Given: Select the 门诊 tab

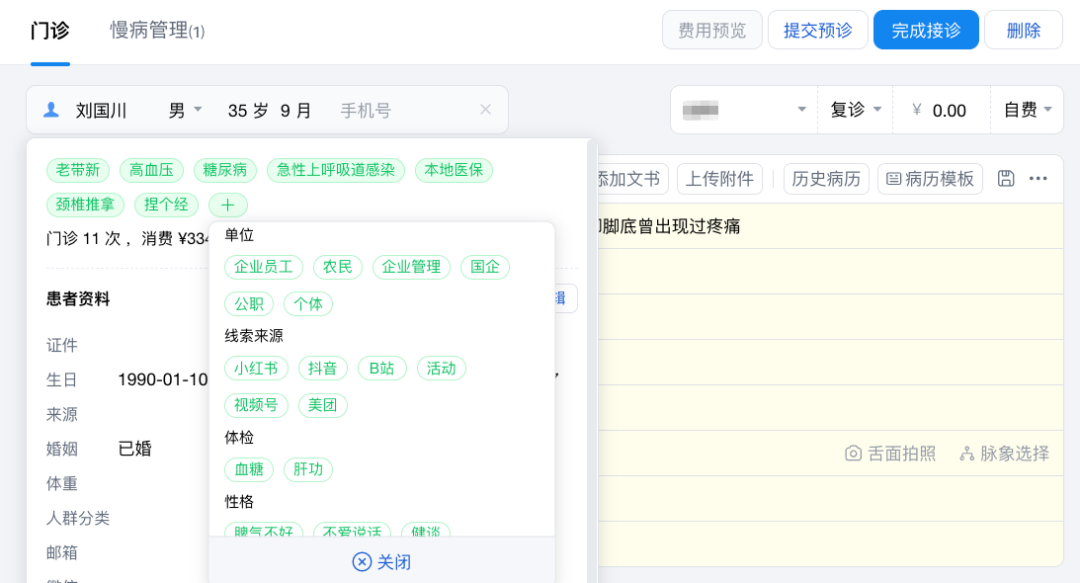Looking at the screenshot, I should tap(50, 31).
